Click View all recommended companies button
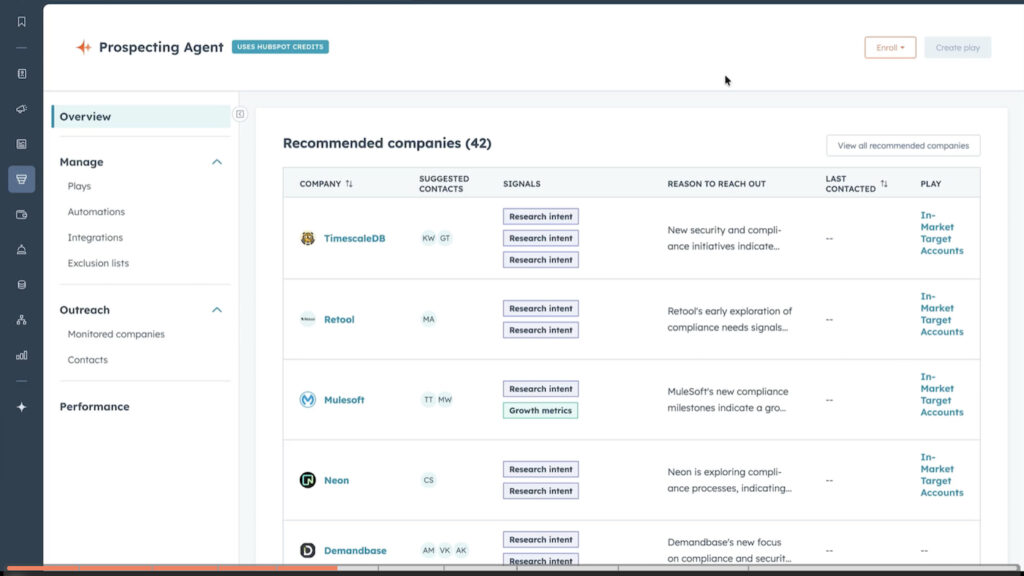This screenshot has height=576, width=1024. coord(903,146)
